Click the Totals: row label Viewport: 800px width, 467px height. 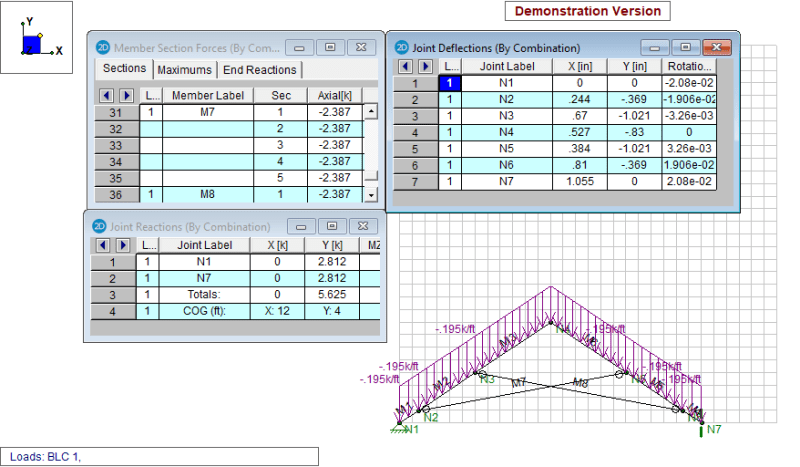click(x=204, y=294)
